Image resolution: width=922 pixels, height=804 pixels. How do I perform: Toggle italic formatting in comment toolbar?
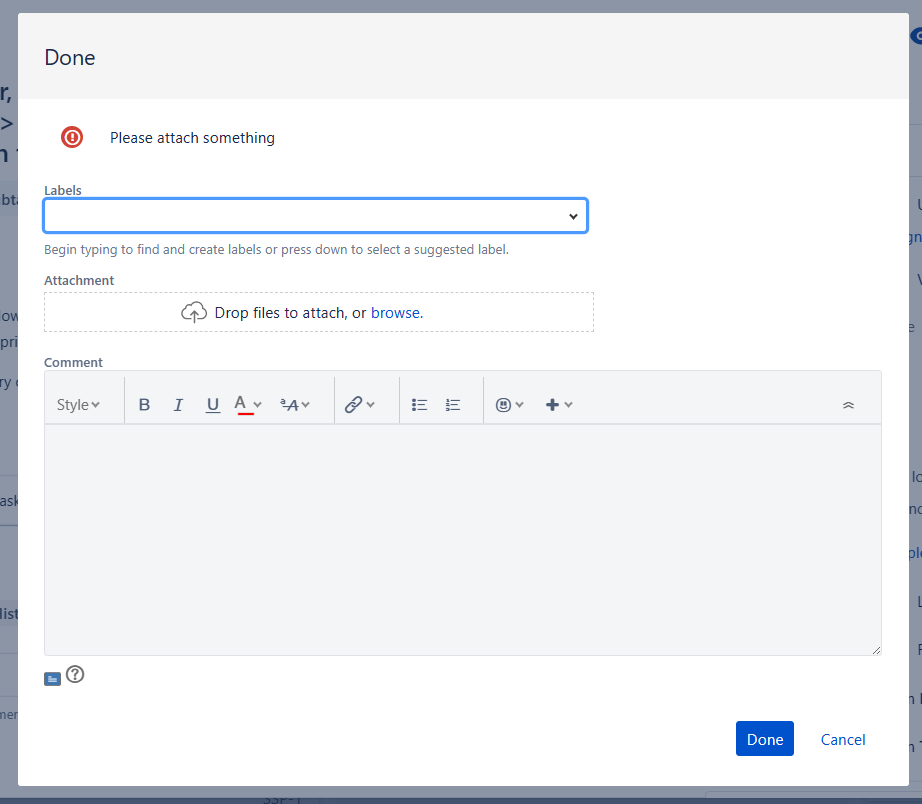pos(178,405)
